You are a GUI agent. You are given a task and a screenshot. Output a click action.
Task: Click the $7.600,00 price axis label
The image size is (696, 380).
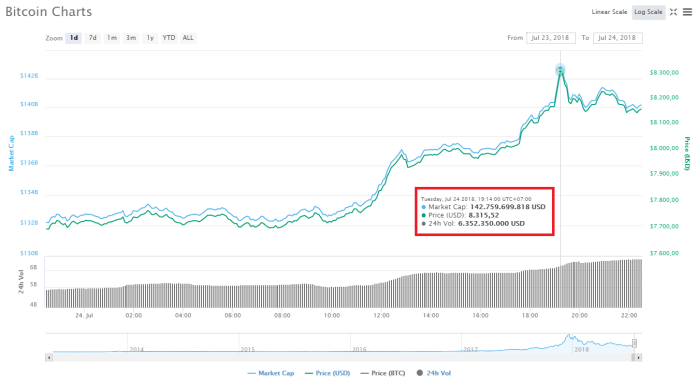pyautogui.click(x=664, y=253)
